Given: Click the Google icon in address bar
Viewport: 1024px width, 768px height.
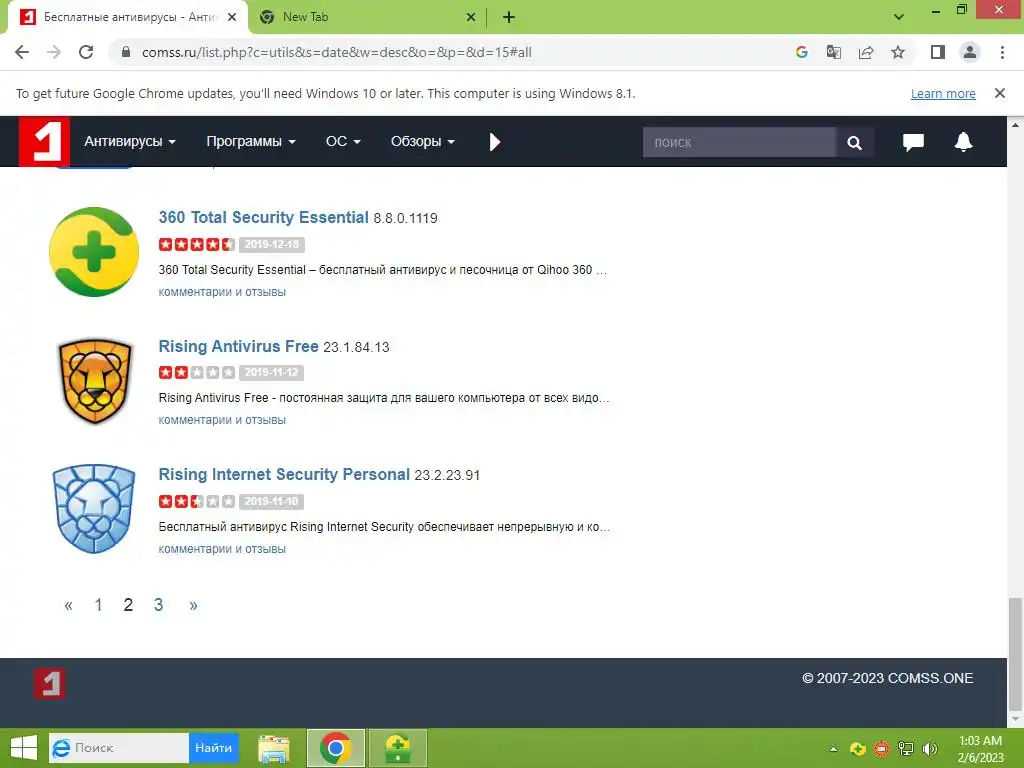Looking at the screenshot, I should (801, 52).
